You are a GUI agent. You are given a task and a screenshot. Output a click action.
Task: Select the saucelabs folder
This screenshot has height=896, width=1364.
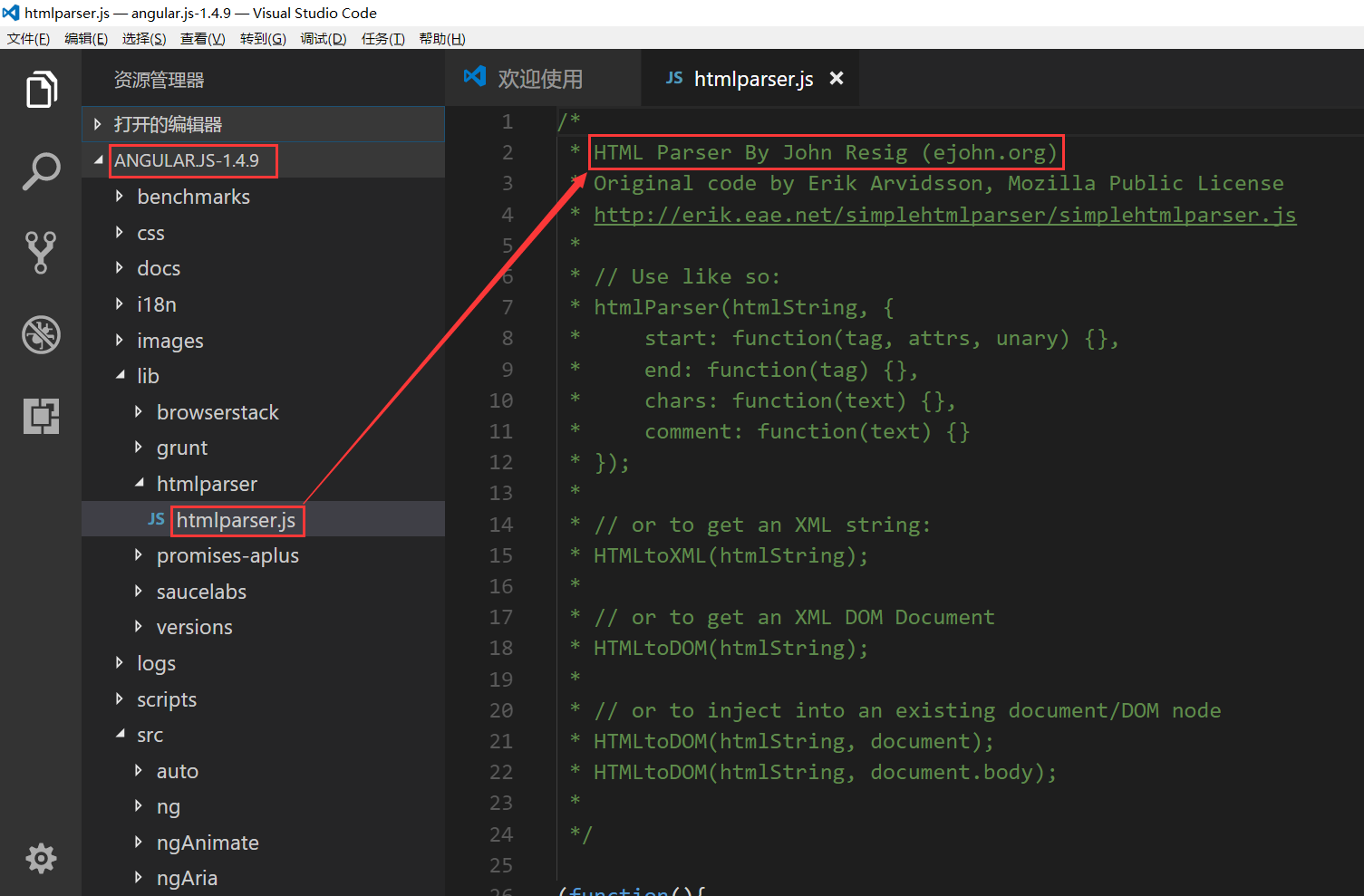[x=263, y=592]
